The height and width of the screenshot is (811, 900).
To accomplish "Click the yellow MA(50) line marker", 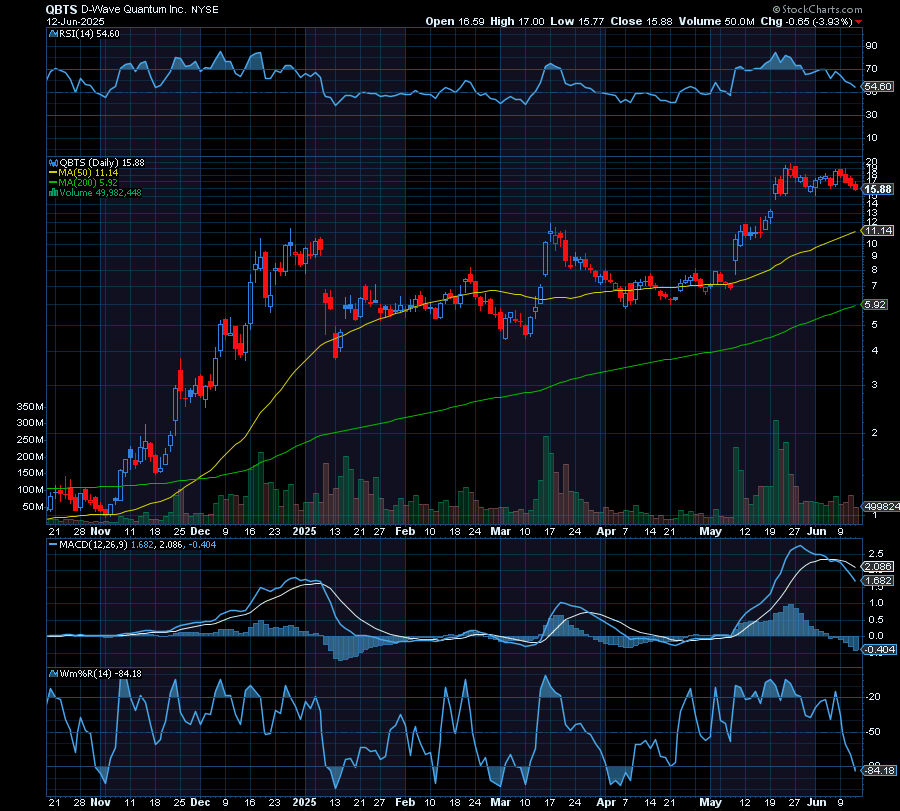I will coord(52,172).
